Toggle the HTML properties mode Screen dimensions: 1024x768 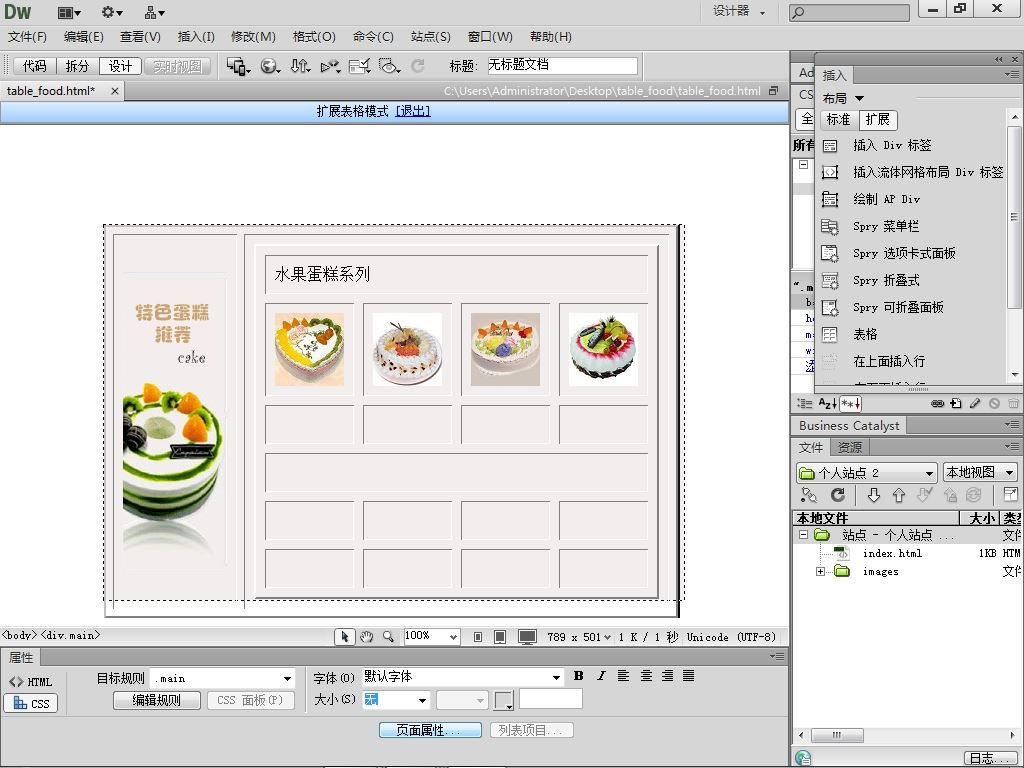click(31, 682)
